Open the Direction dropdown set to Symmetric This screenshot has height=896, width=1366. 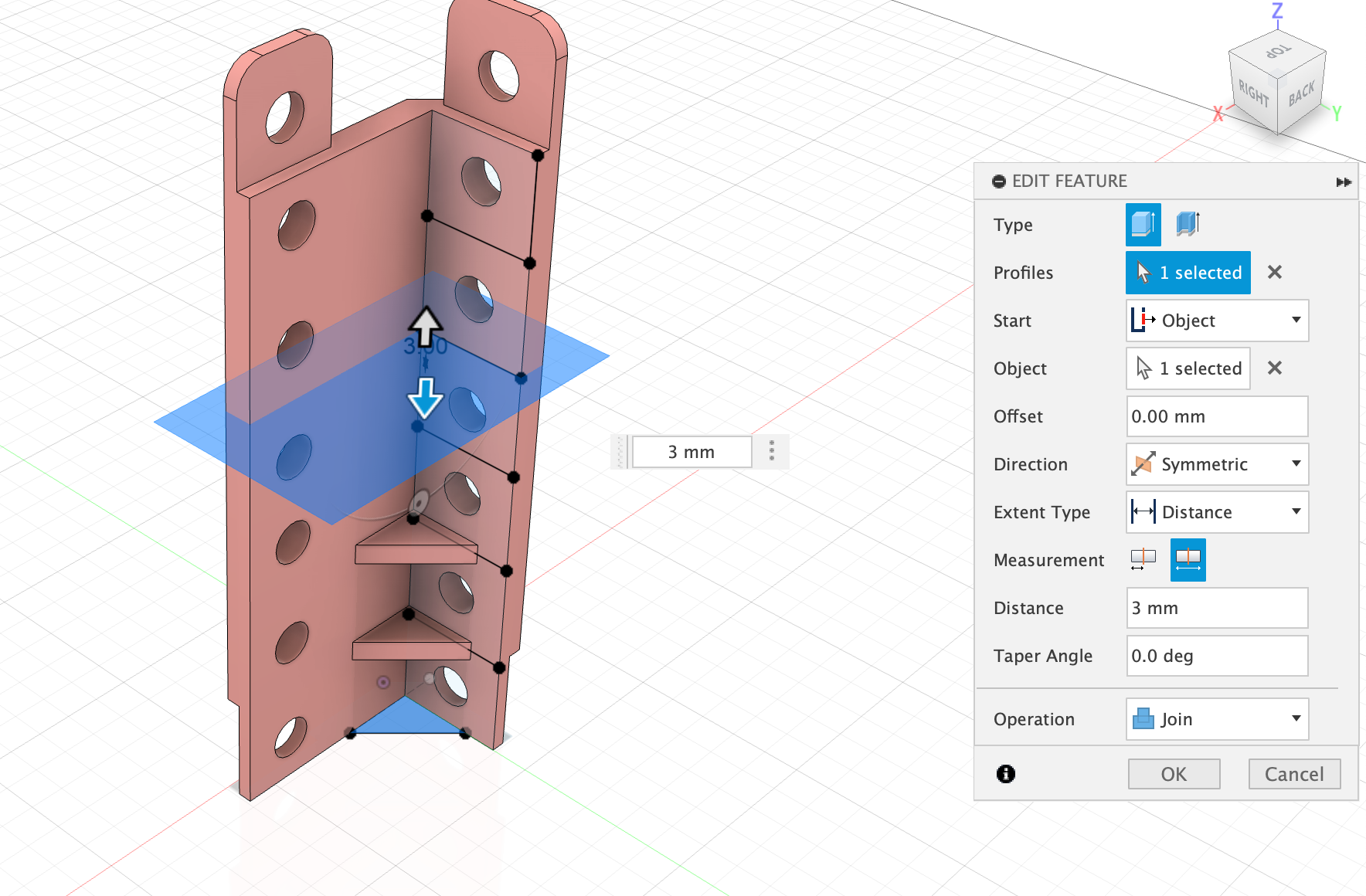click(x=1217, y=464)
